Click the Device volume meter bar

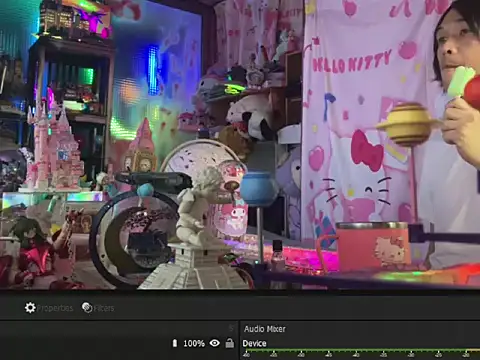coord(361,351)
